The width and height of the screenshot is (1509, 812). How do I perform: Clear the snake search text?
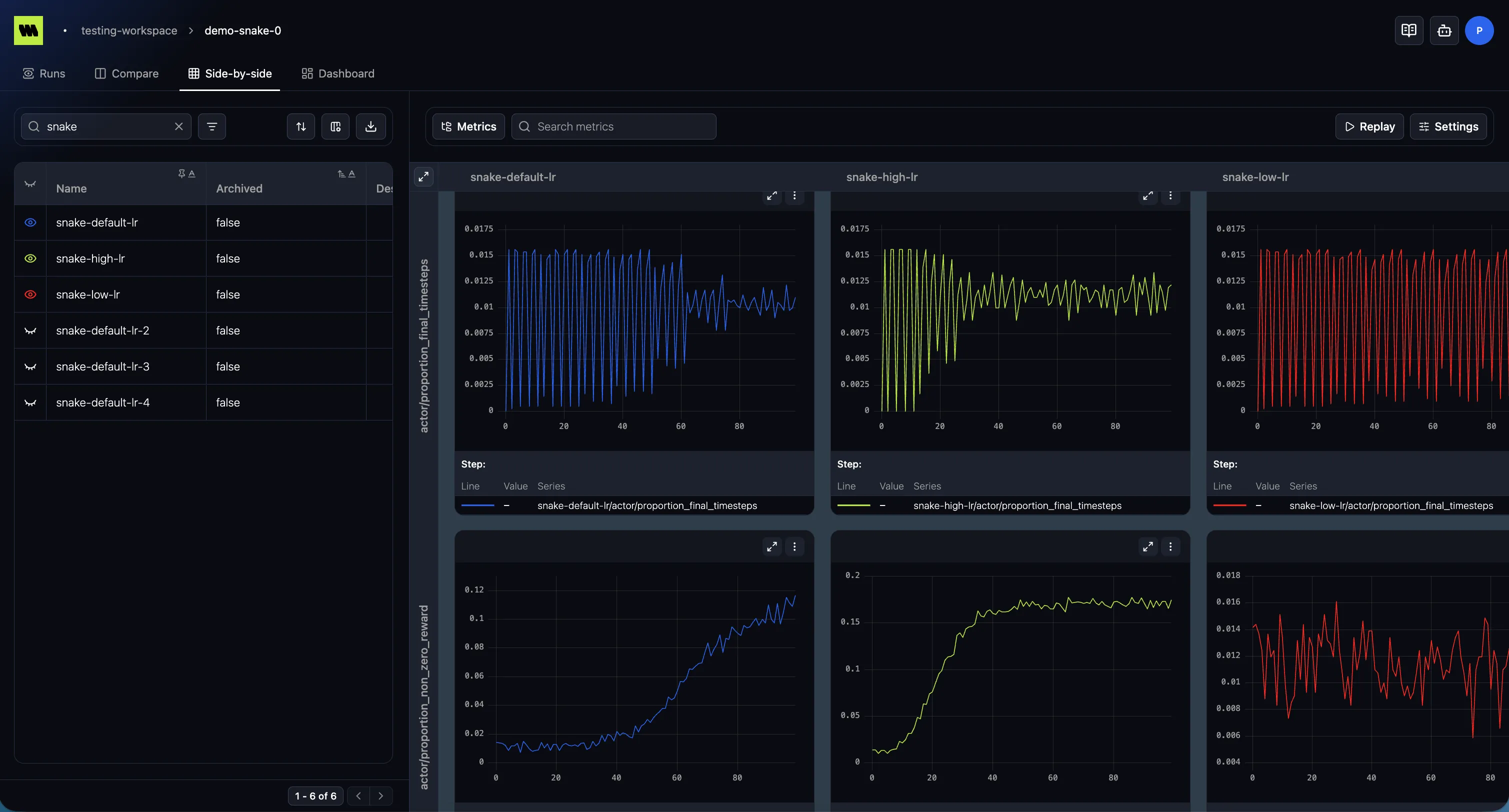(178, 126)
